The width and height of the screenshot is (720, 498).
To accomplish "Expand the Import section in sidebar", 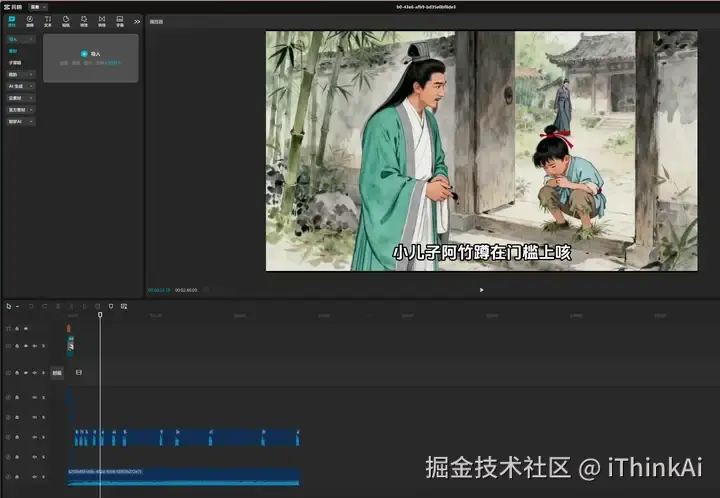I will pos(21,39).
